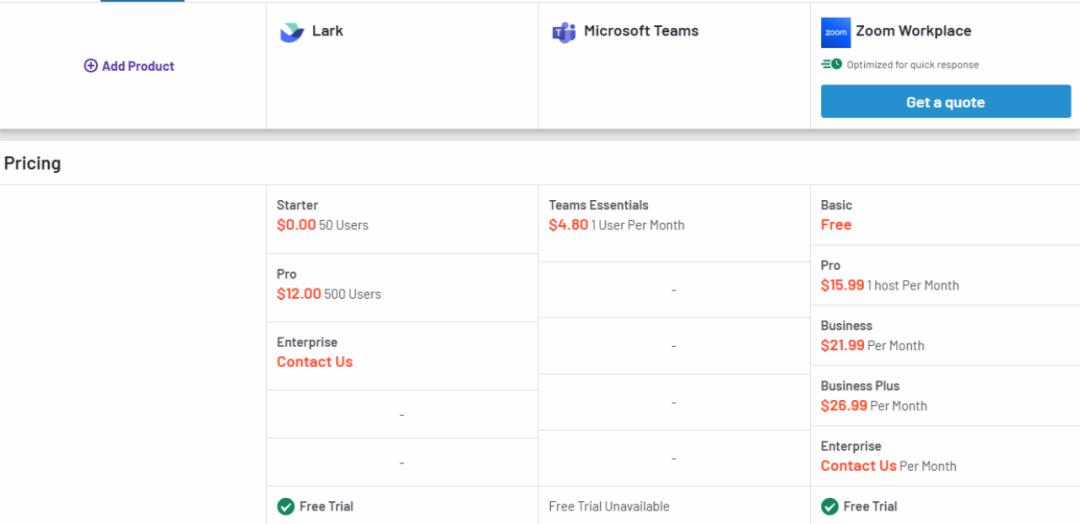Click the Zoom Basic Free plan
1080x524 pixels.
click(836, 225)
